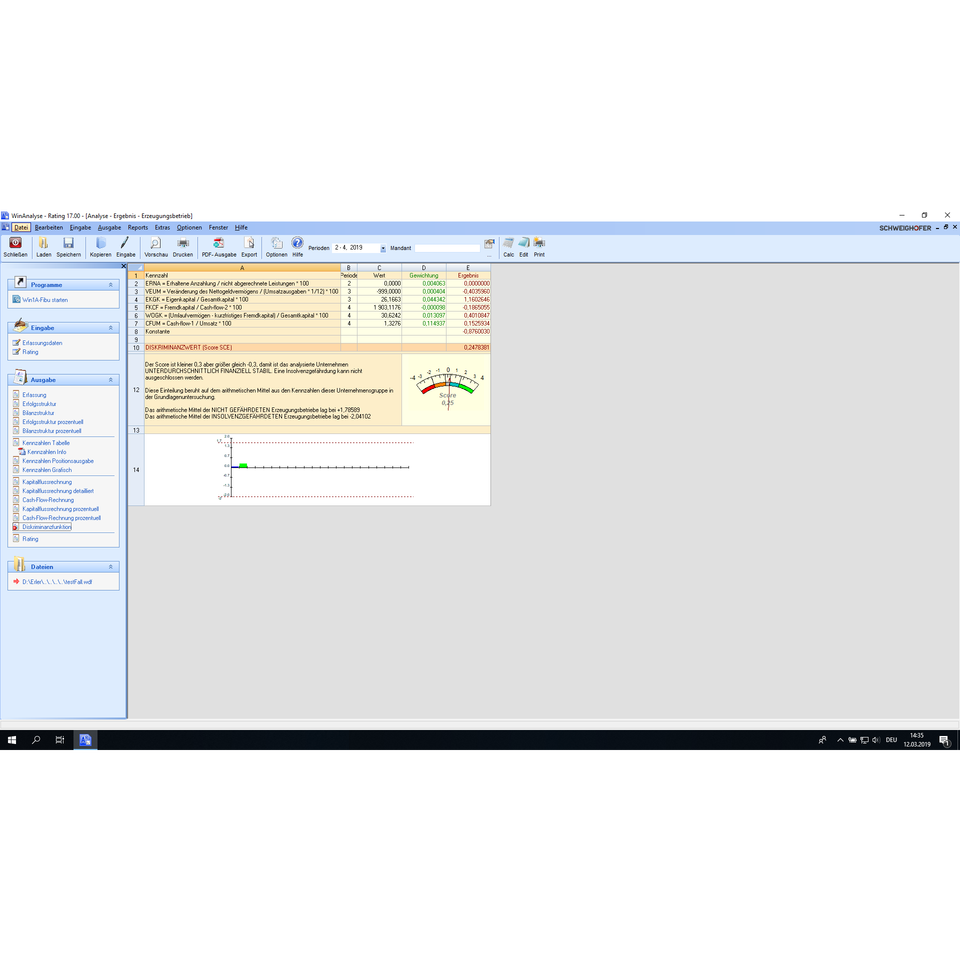Collapse the Ausgabe panel
Viewport: 960px width, 960px height.
click(x=111, y=380)
